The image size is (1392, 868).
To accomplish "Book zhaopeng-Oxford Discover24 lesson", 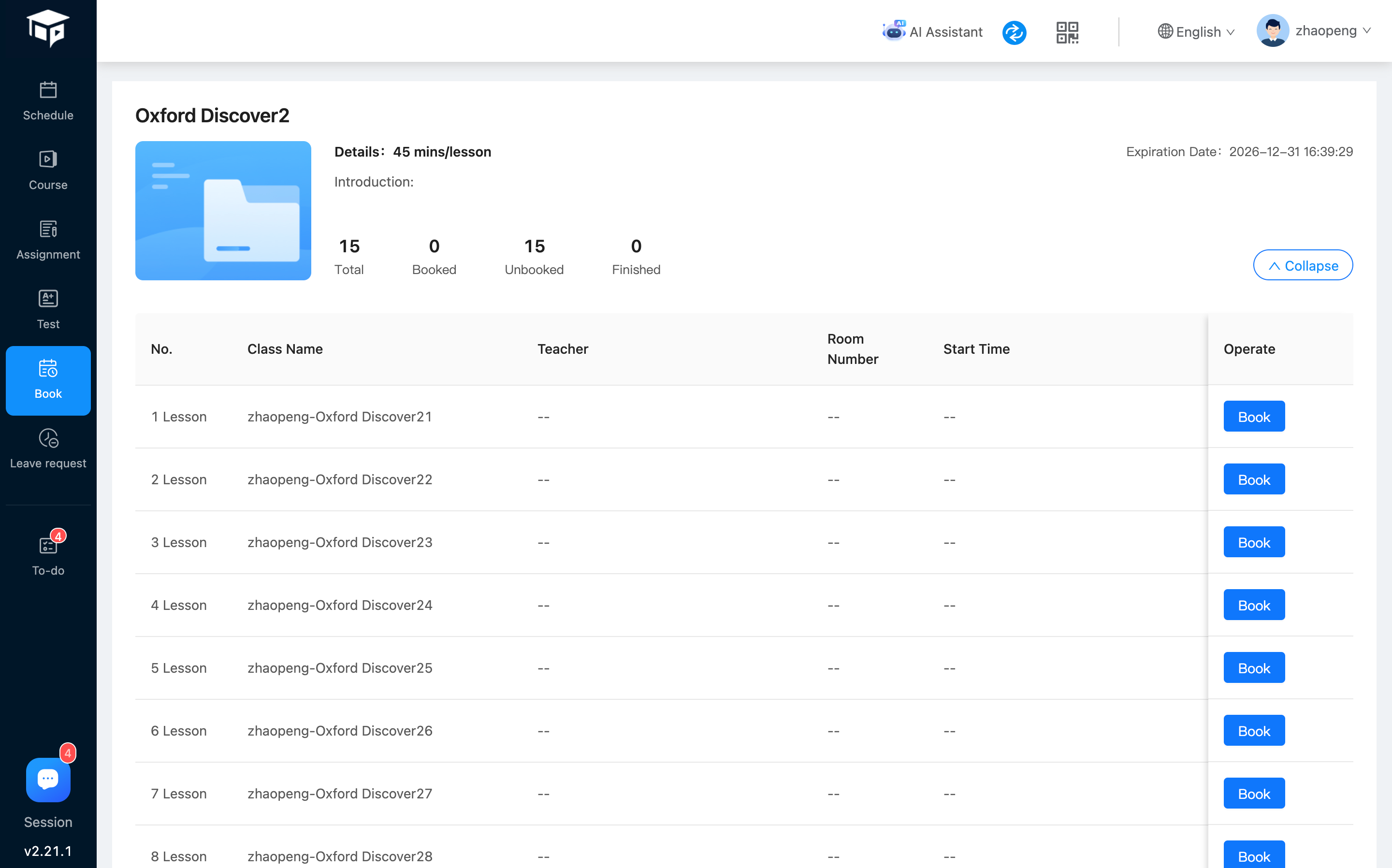I will tap(1254, 605).
